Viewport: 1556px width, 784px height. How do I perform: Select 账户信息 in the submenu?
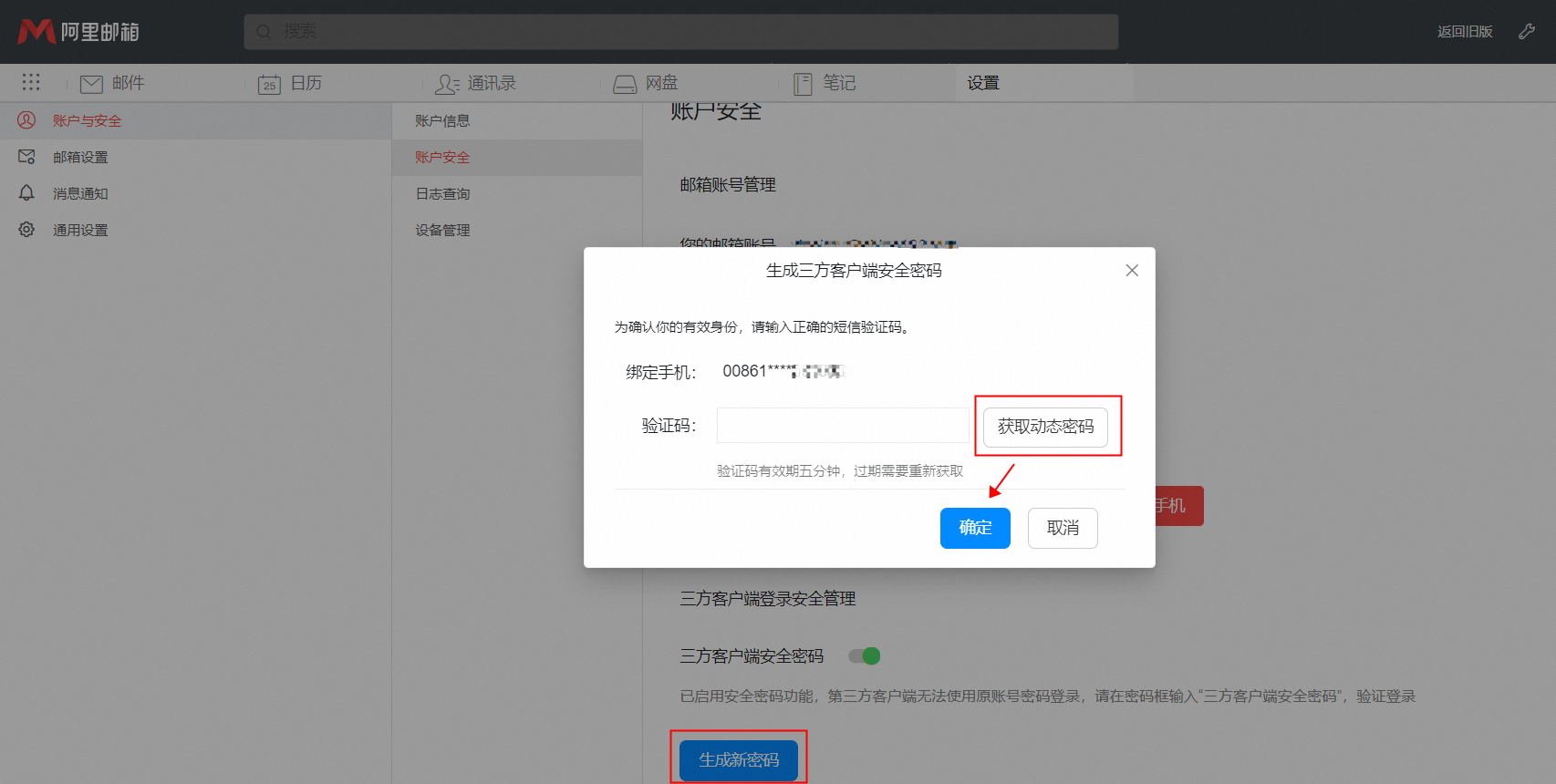click(x=442, y=121)
